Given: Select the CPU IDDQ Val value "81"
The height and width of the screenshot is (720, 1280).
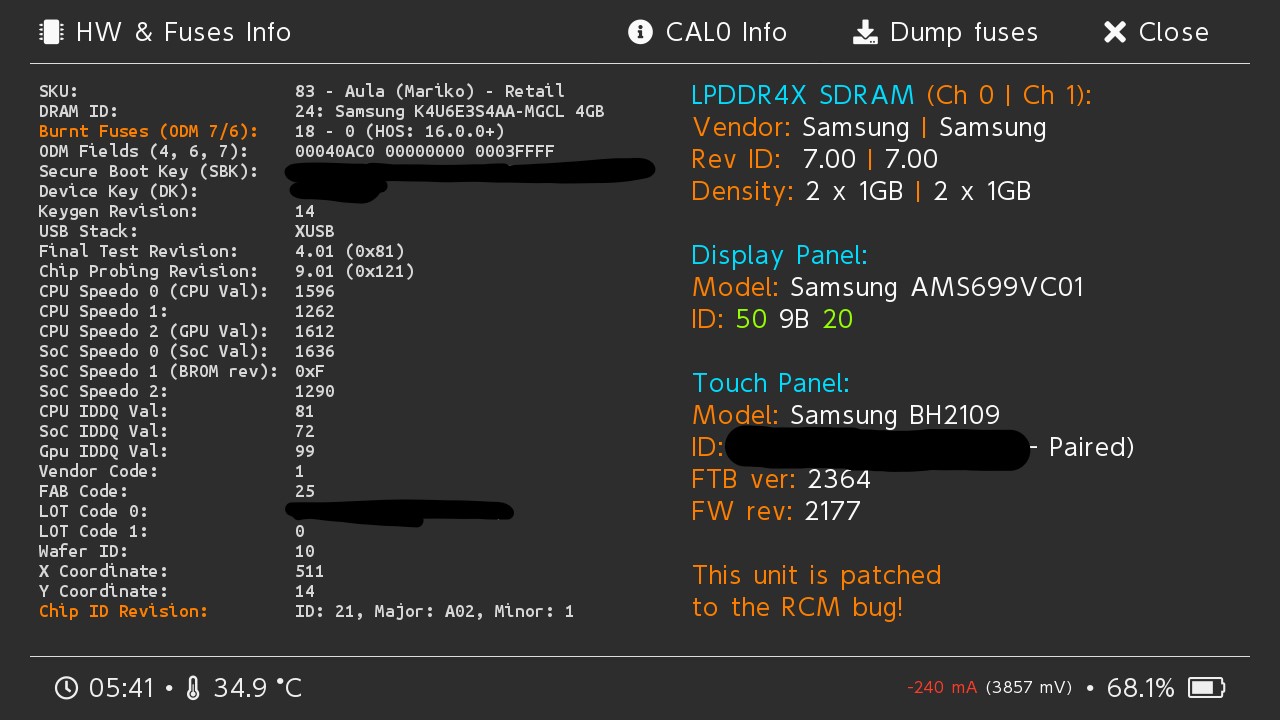Looking at the screenshot, I should point(305,411).
